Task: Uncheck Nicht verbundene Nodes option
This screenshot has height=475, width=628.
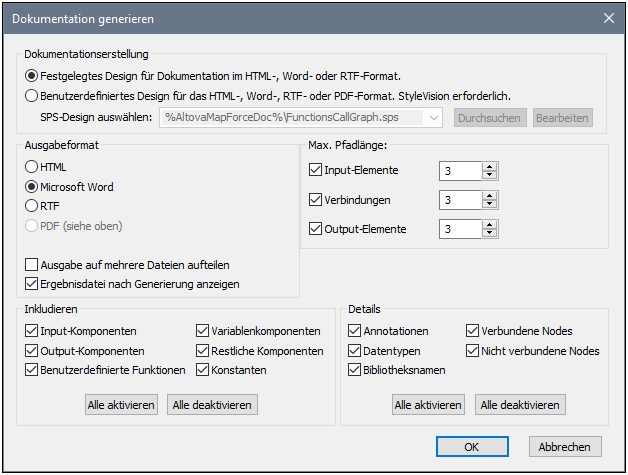Action: click(x=473, y=351)
